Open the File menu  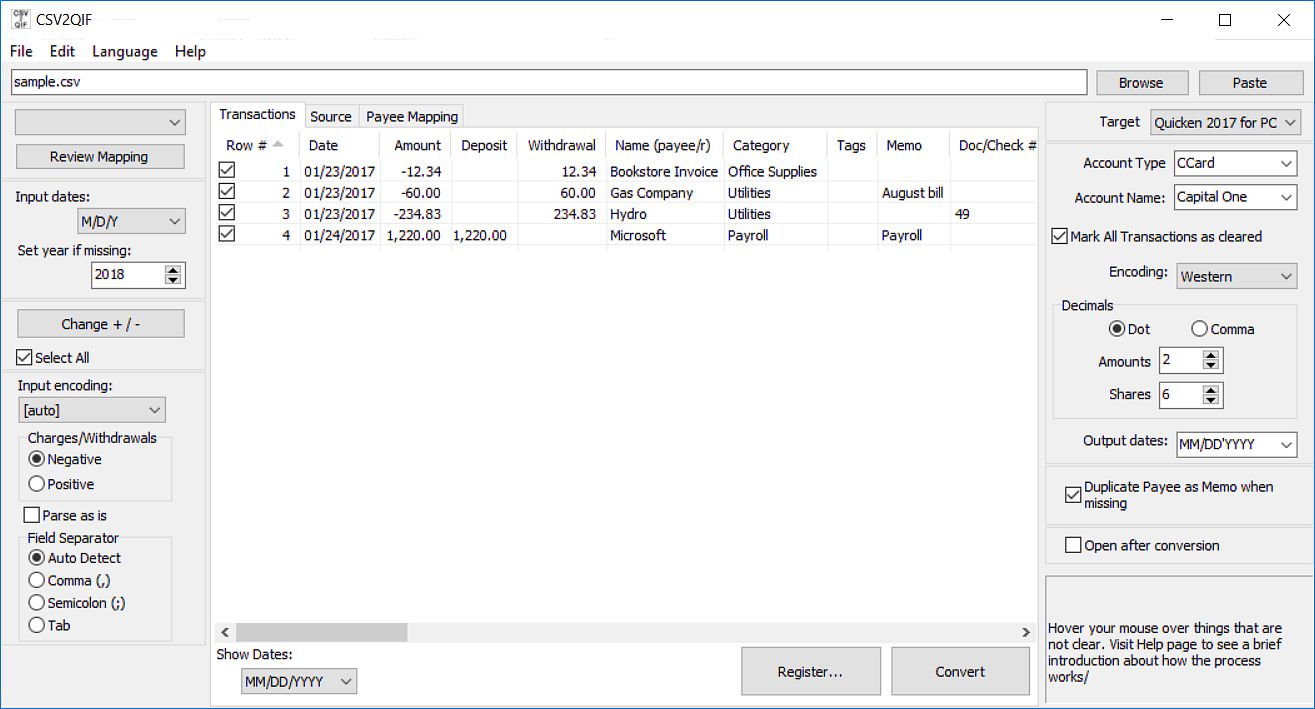click(x=21, y=51)
